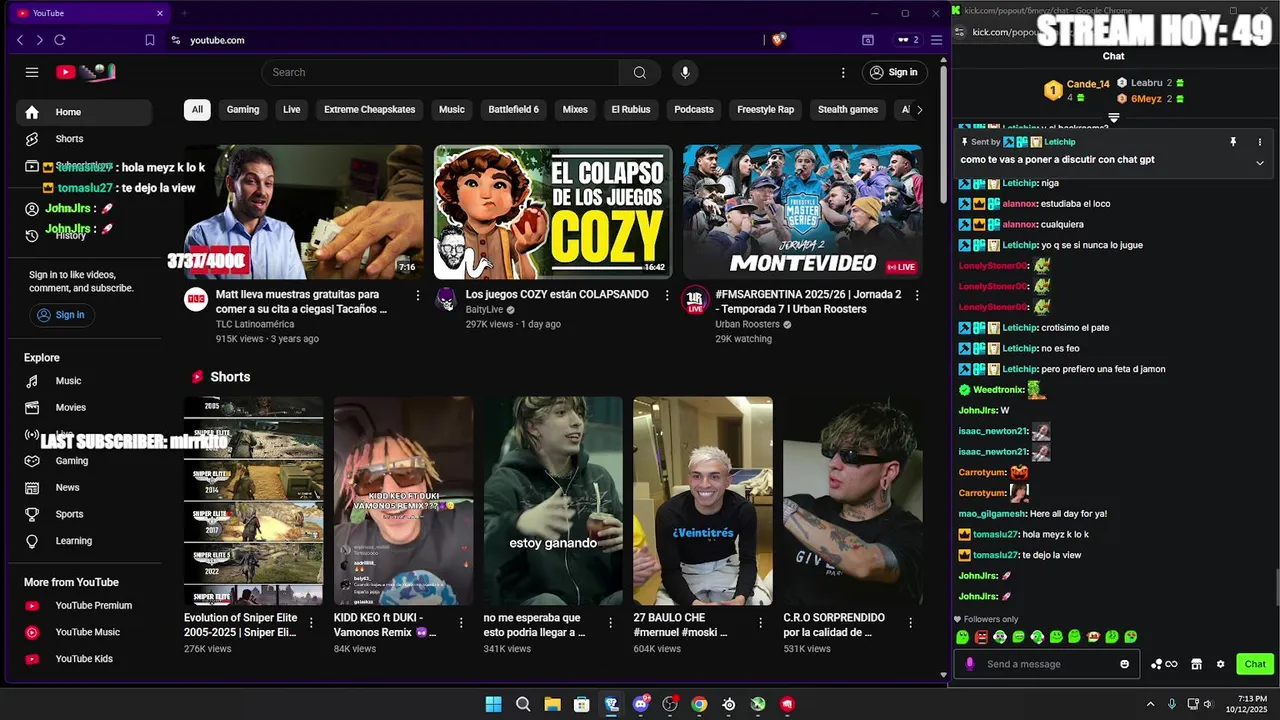Viewport: 1280px width, 720px height.
Task: Open options for the Sniper Elite short
Action: tap(311, 622)
